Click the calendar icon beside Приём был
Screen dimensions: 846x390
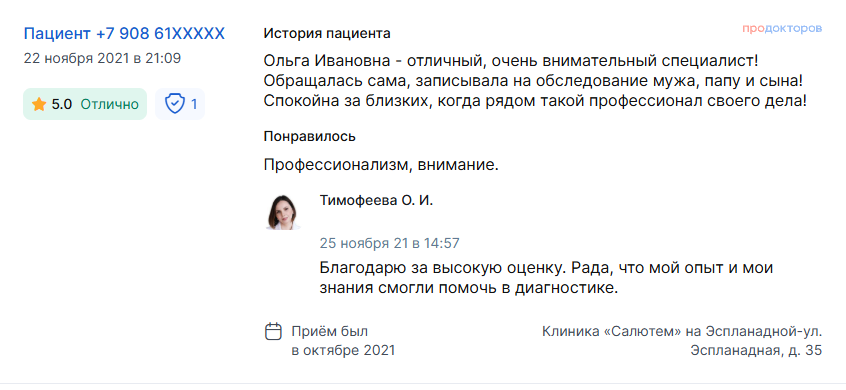click(274, 331)
